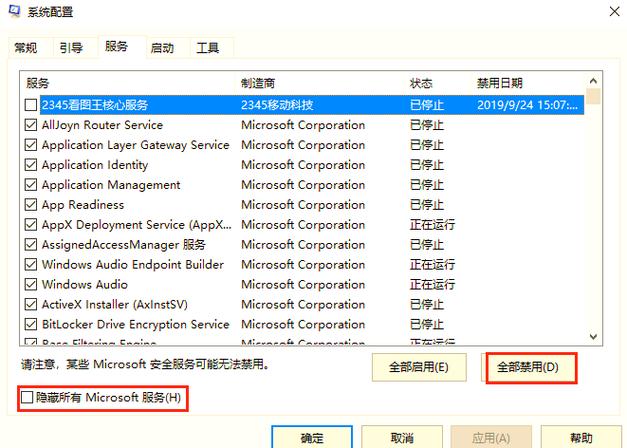Confirm with the 确定 button
Viewport: 627px width, 448px height.
point(312,438)
